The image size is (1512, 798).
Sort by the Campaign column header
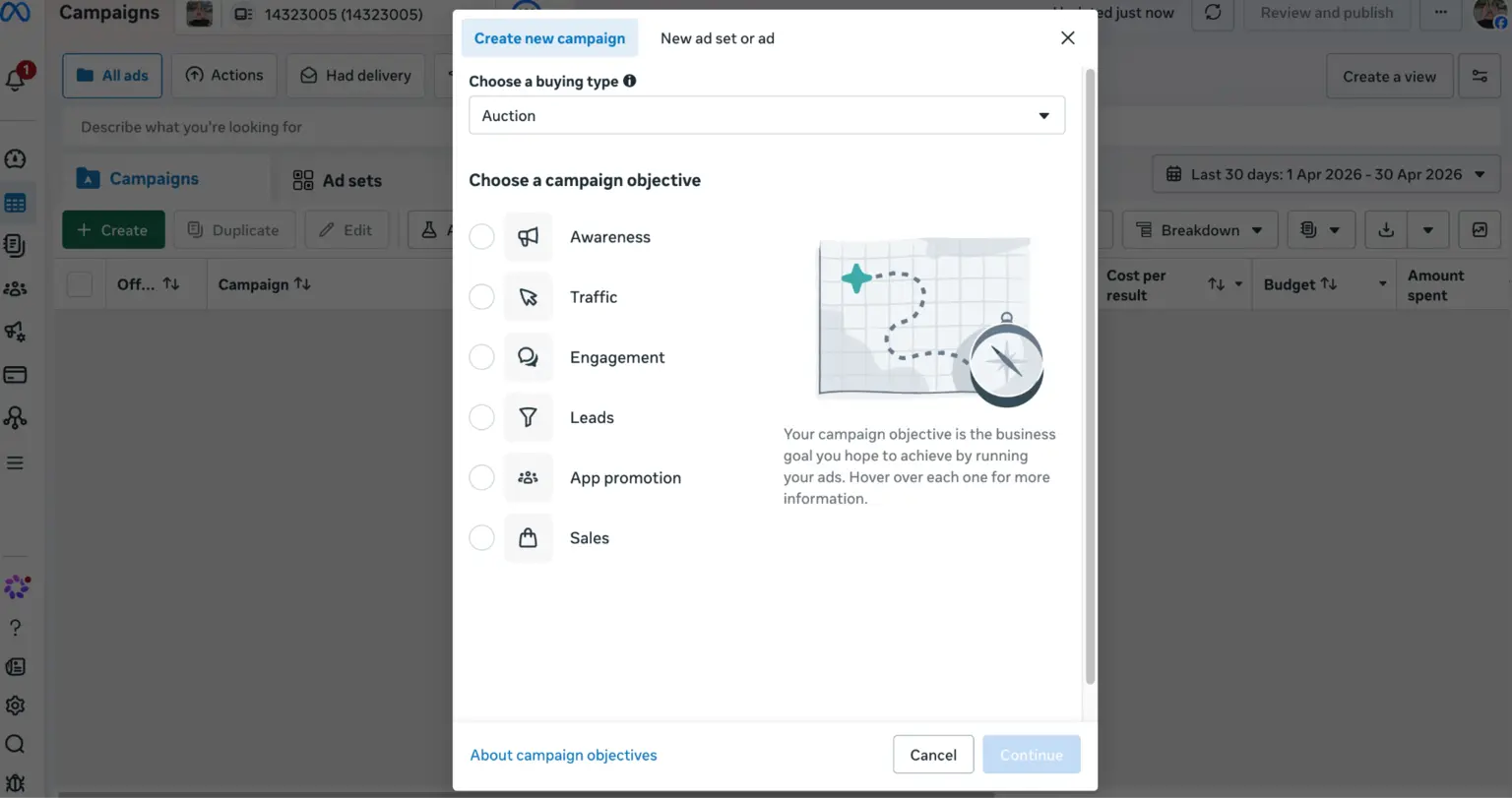click(264, 284)
